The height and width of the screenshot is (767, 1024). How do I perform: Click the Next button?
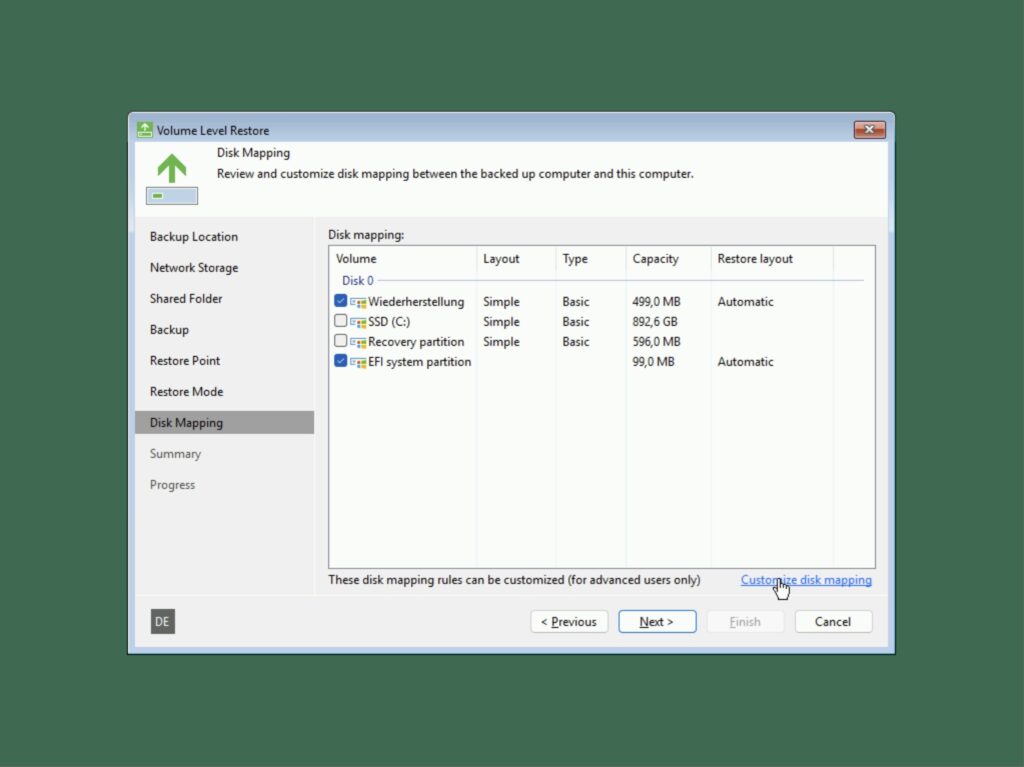[x=657, y=621]
